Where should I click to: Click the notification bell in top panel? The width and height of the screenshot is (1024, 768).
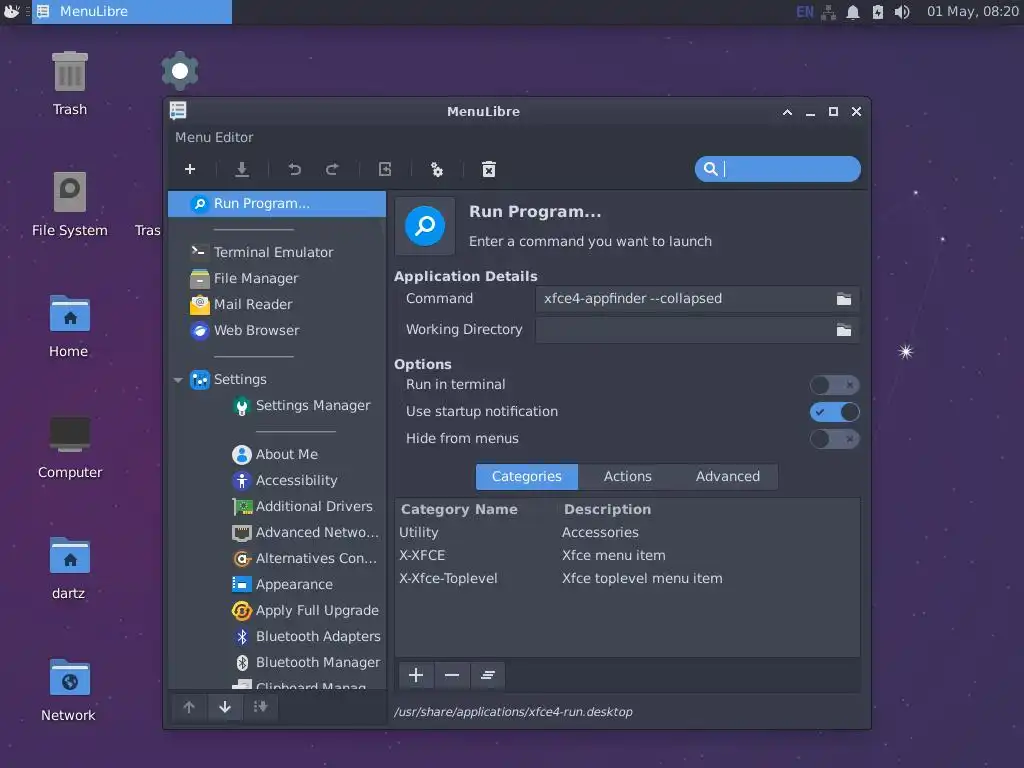[x=853, y=12]
